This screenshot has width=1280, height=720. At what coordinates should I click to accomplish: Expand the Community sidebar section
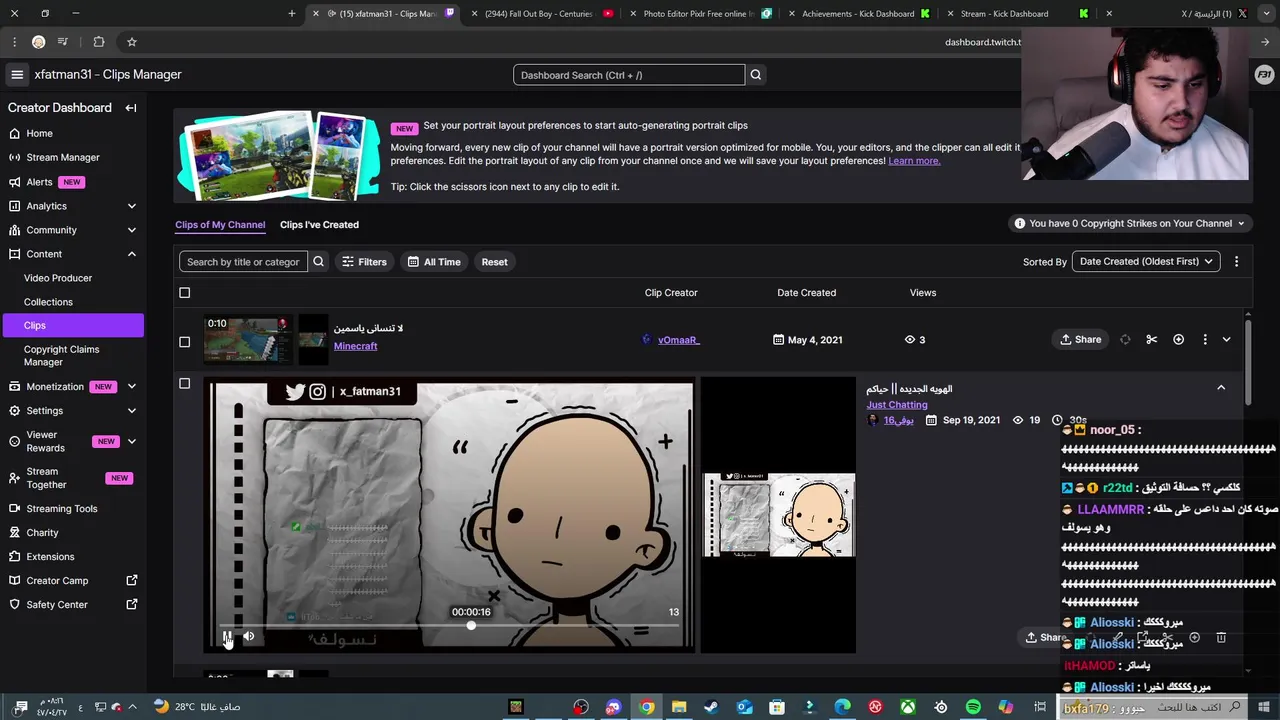(131, 230)
